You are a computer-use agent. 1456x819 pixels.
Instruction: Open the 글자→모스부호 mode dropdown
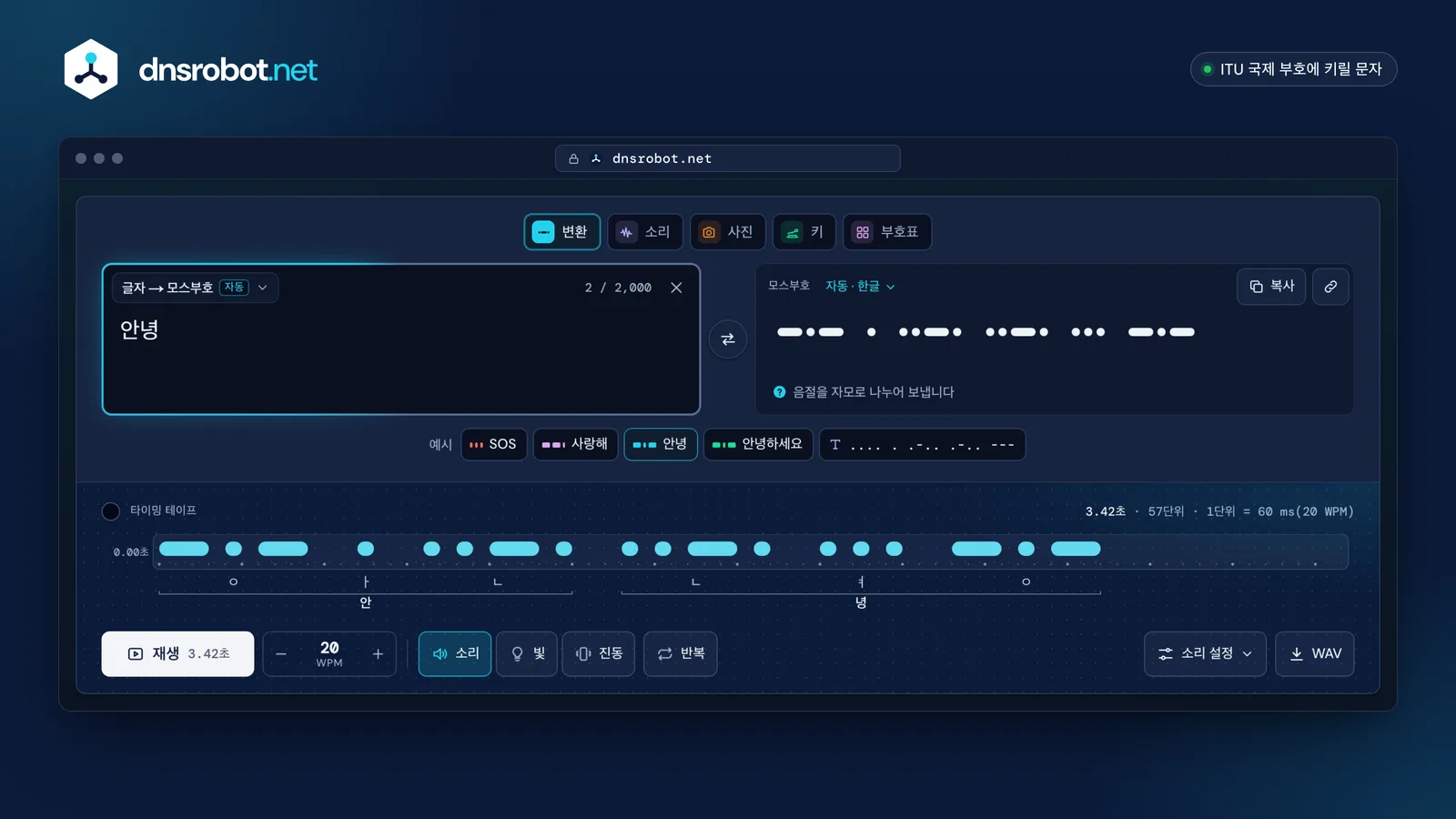click(x=195, y=288)
